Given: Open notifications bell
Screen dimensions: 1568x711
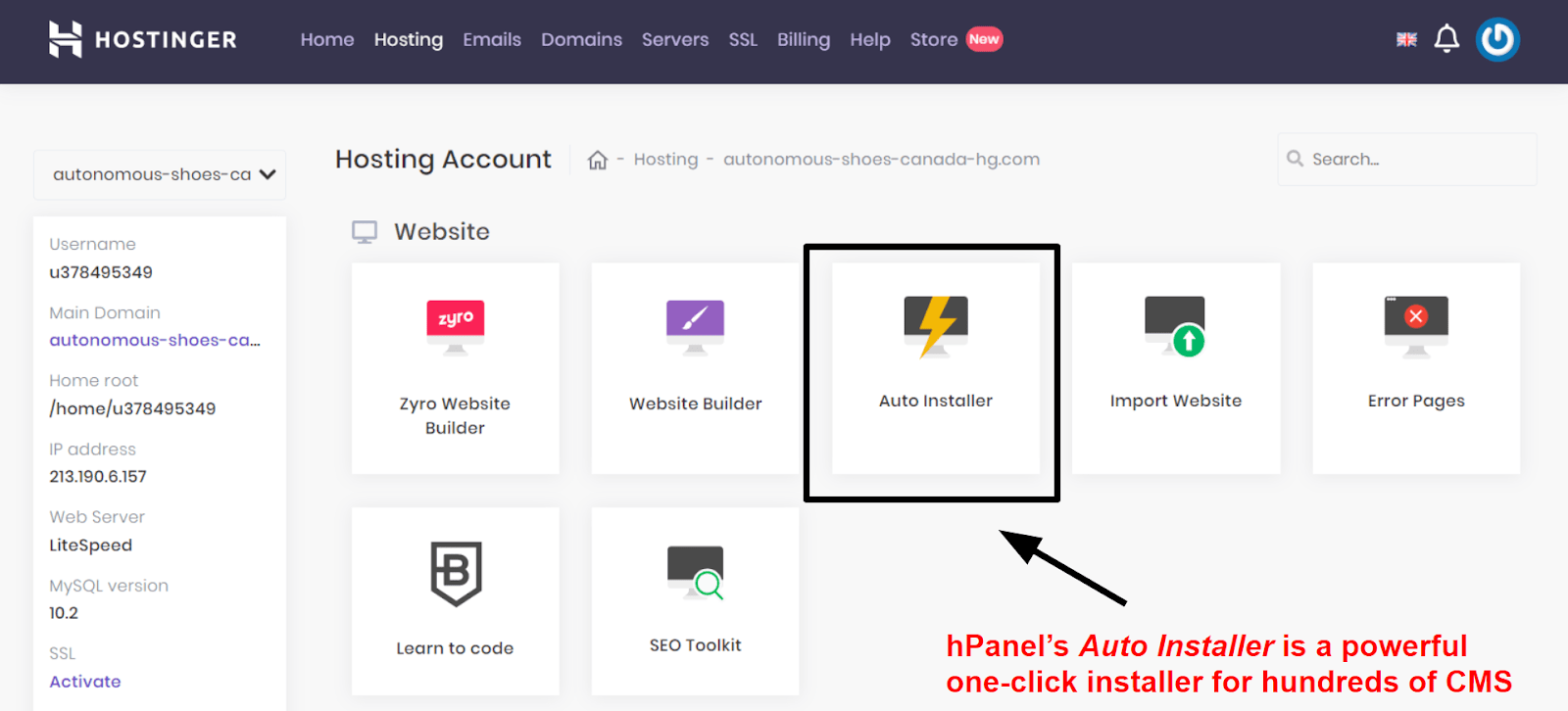Looking at the screenshot, I should coord(1446,39).
